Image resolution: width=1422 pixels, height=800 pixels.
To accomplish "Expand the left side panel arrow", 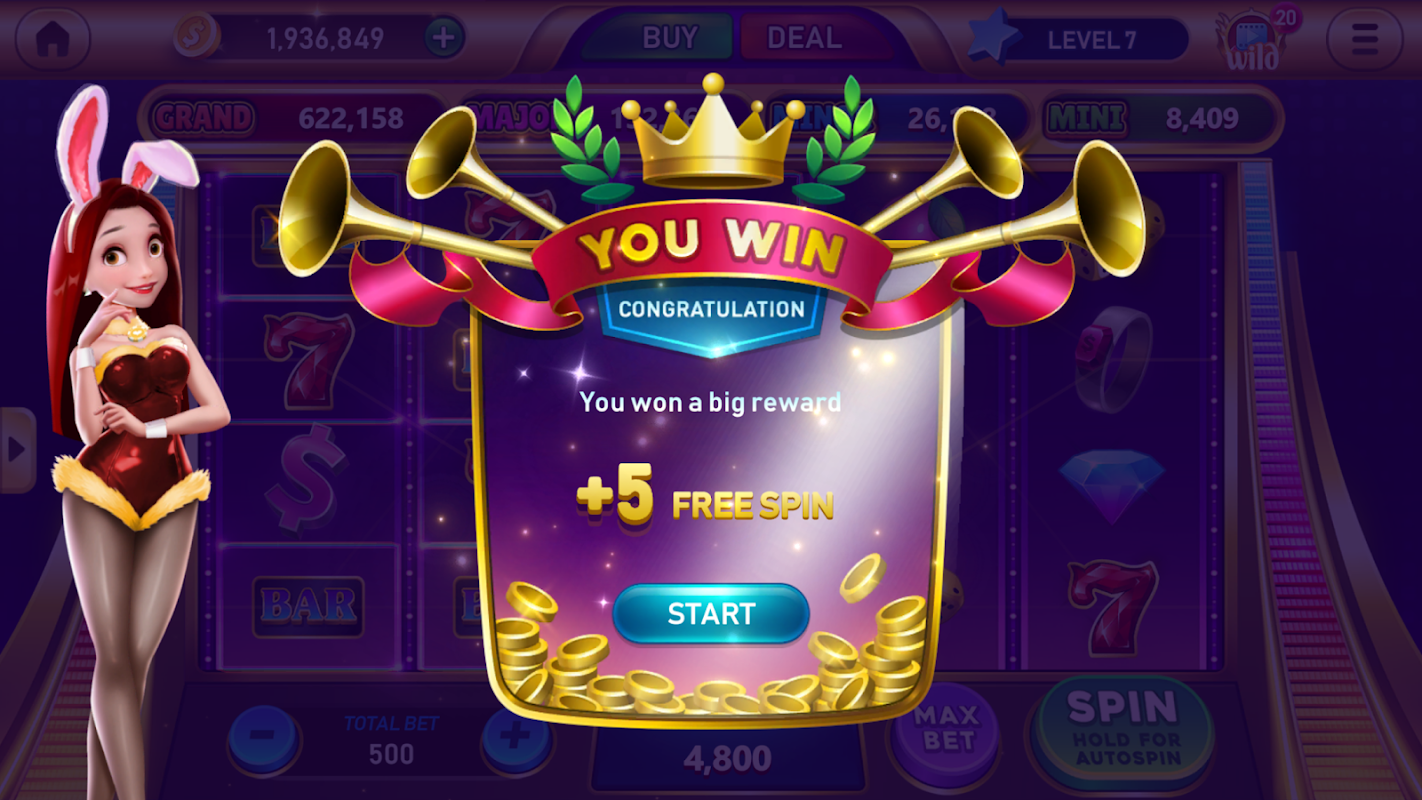I will pos(17,450).
